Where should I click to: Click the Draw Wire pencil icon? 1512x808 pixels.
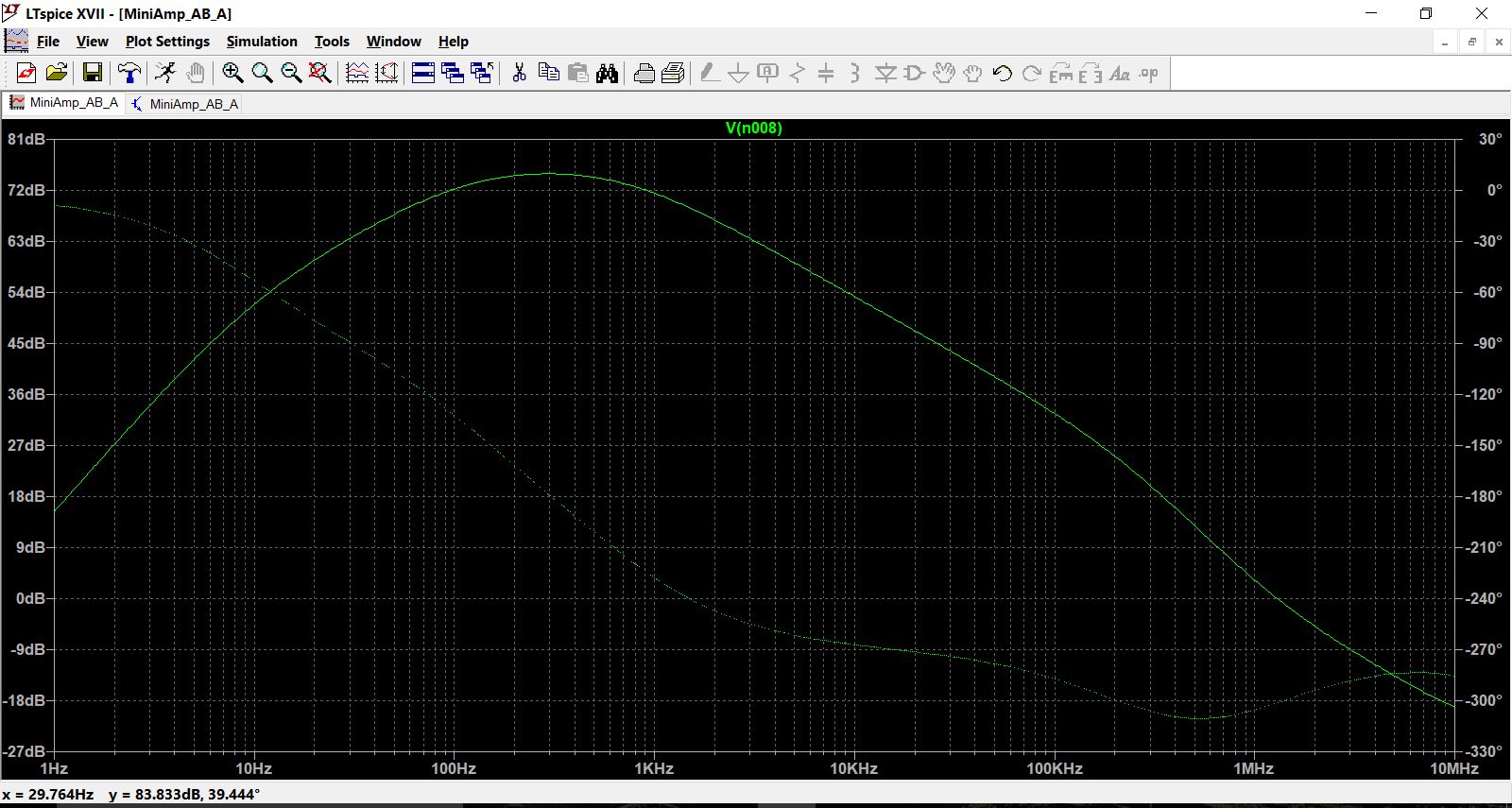tap(710, 73)
